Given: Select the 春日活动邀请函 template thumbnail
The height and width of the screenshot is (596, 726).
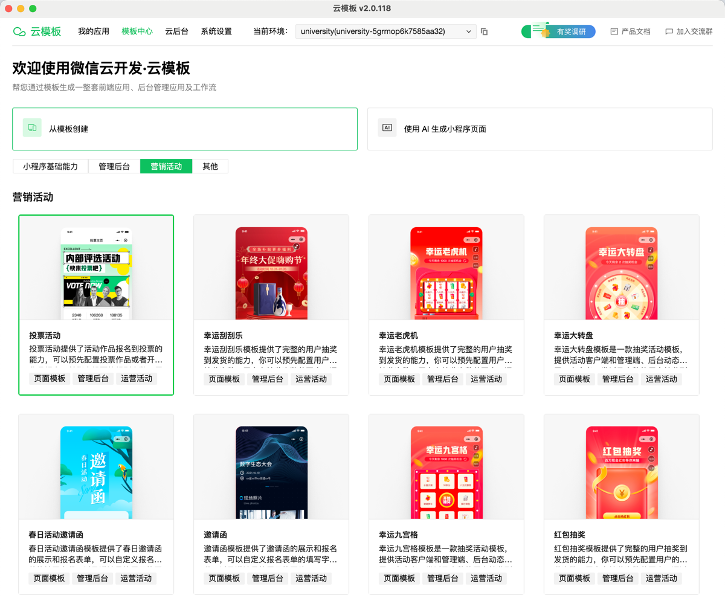Looking at the screenshot, I should tap(96, 472).
